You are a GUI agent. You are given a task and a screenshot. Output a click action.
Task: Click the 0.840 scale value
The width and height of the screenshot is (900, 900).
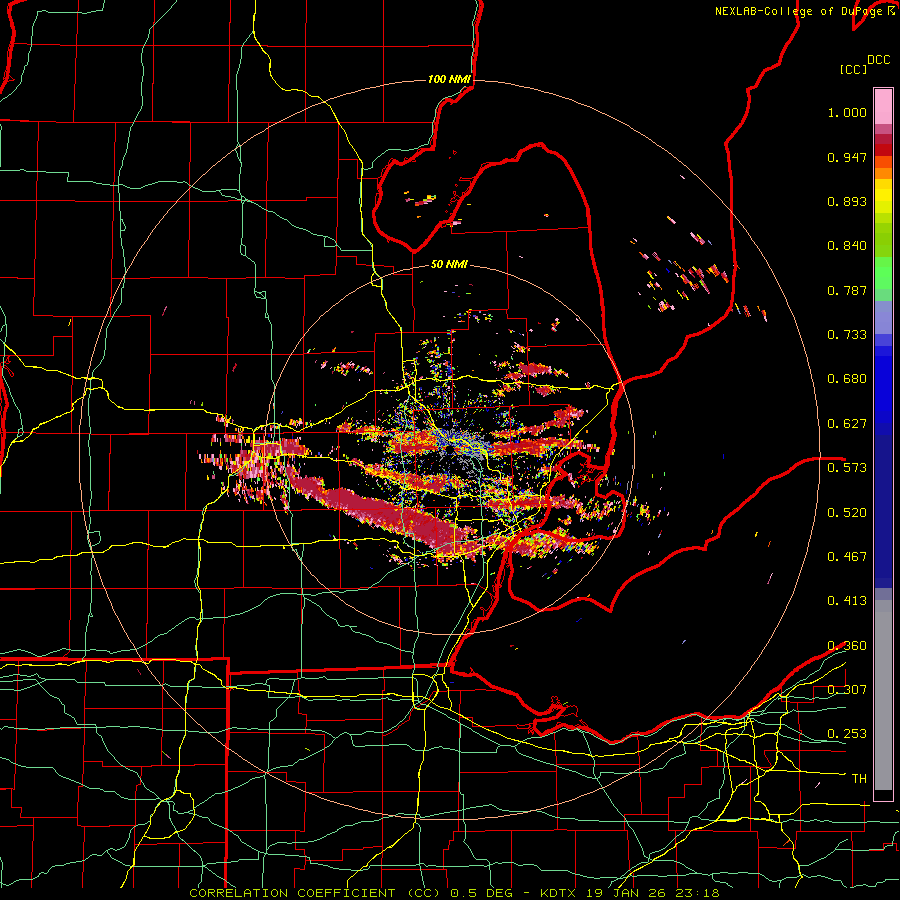(847, 246)
